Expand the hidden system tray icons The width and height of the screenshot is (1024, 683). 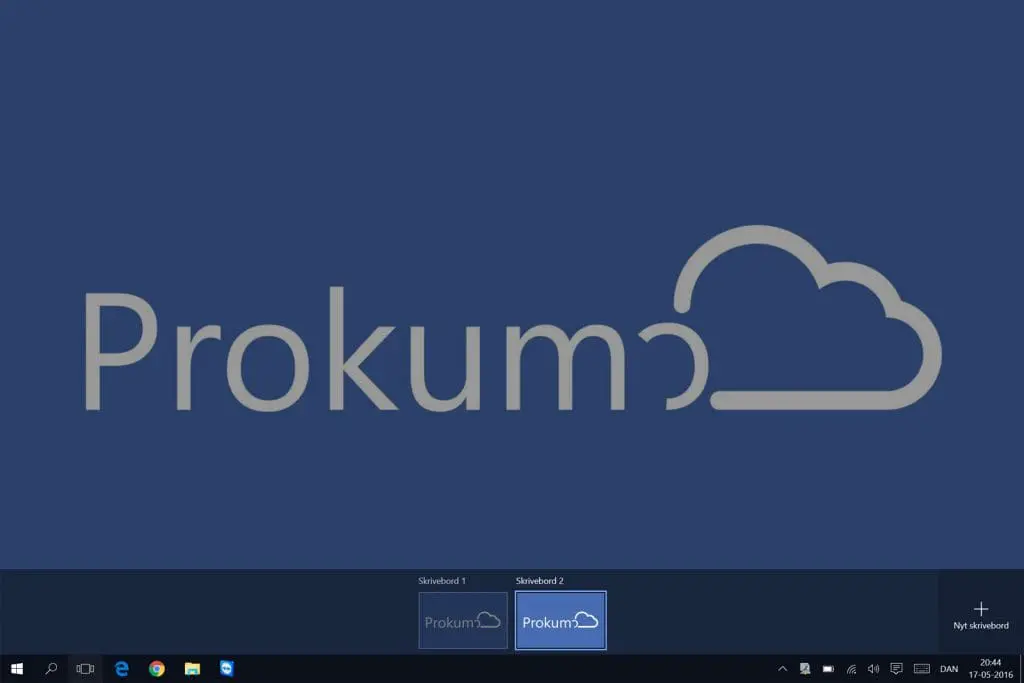click(x=783, y=668)
